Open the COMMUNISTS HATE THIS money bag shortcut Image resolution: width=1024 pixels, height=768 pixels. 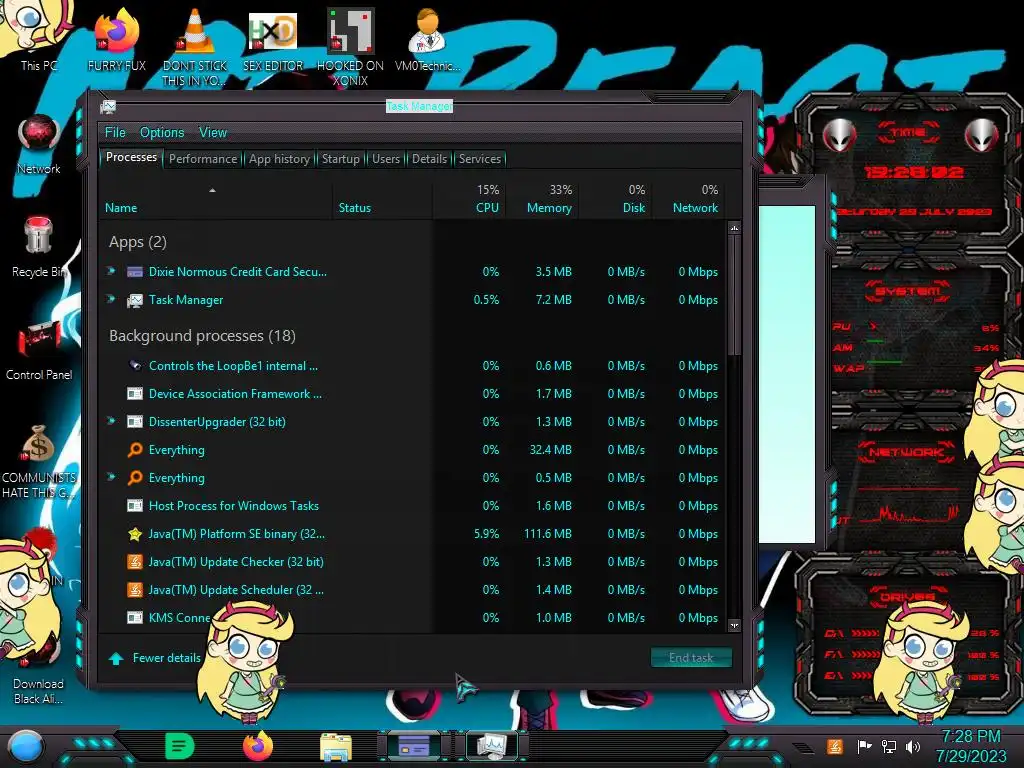(39, 461)
